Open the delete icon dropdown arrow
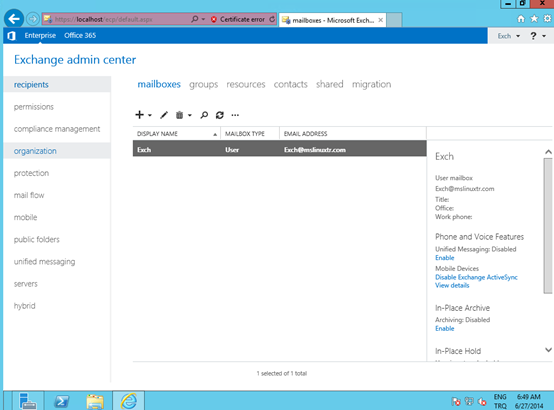 click(x=190, y=115)
